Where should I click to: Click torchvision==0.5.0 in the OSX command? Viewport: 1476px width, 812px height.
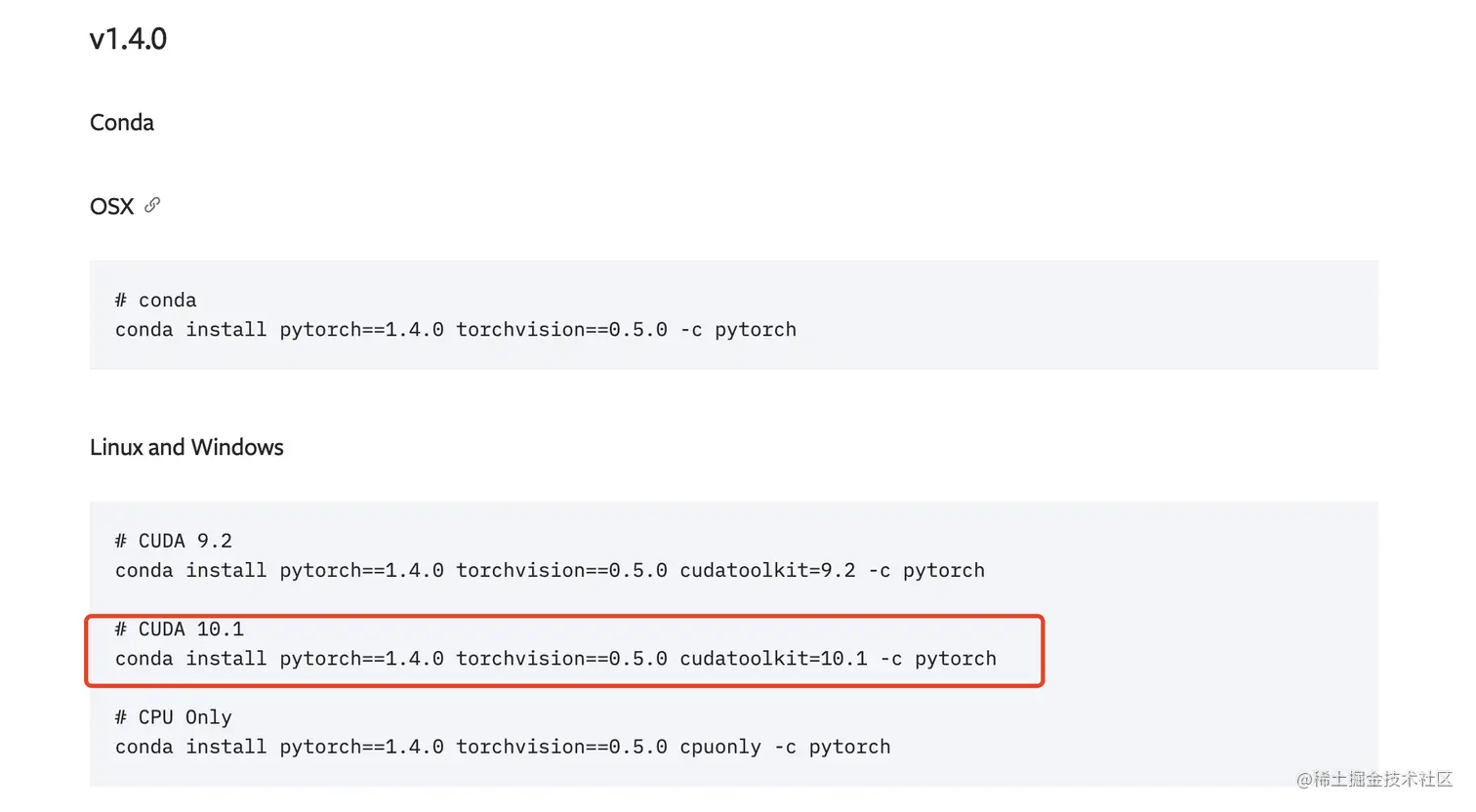coord(561,330)
